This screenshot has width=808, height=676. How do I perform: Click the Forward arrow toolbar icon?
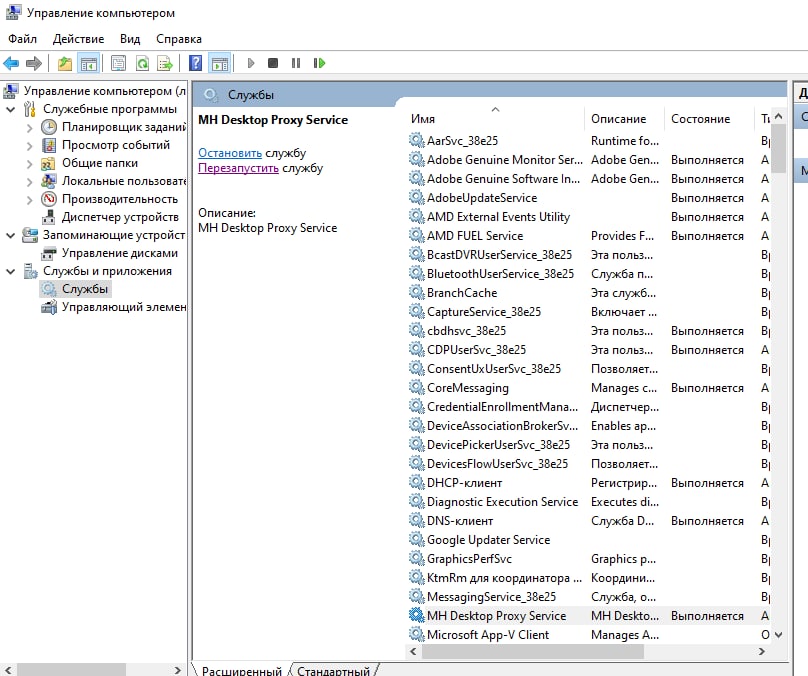pyautogui.click(x=33, y=63)
